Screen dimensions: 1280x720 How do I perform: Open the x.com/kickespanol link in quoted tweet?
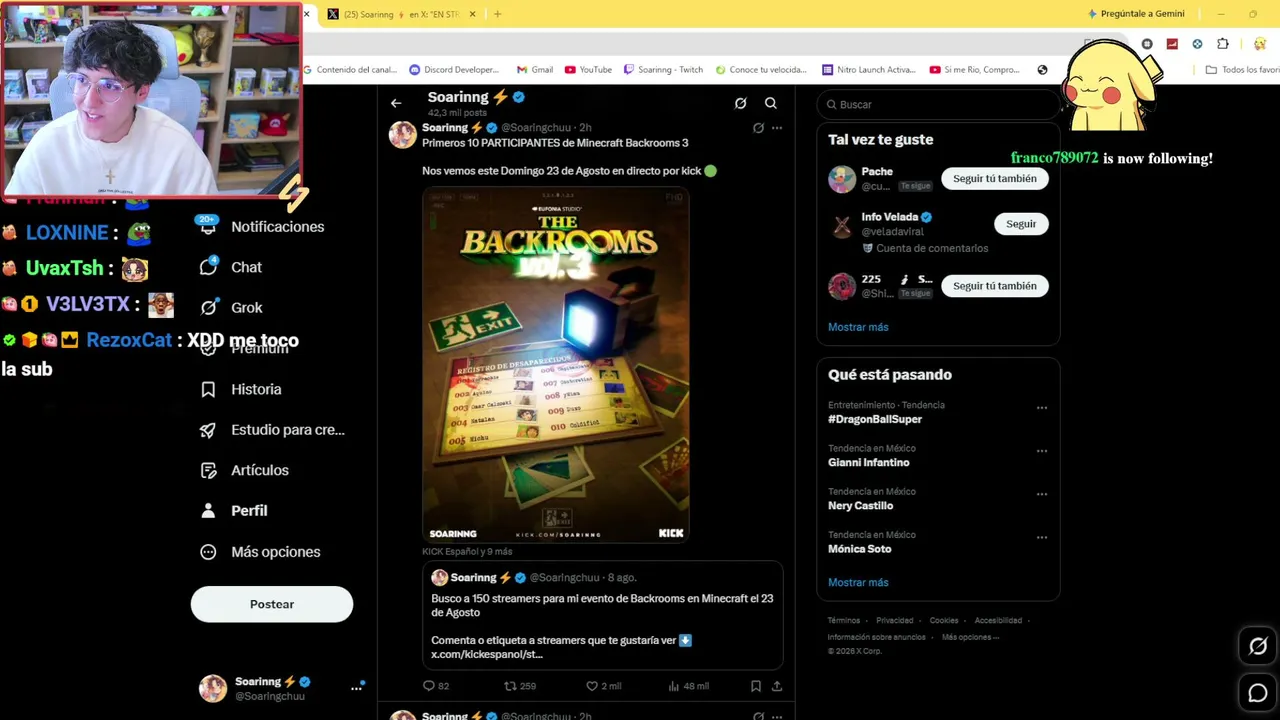click(487, 654)
